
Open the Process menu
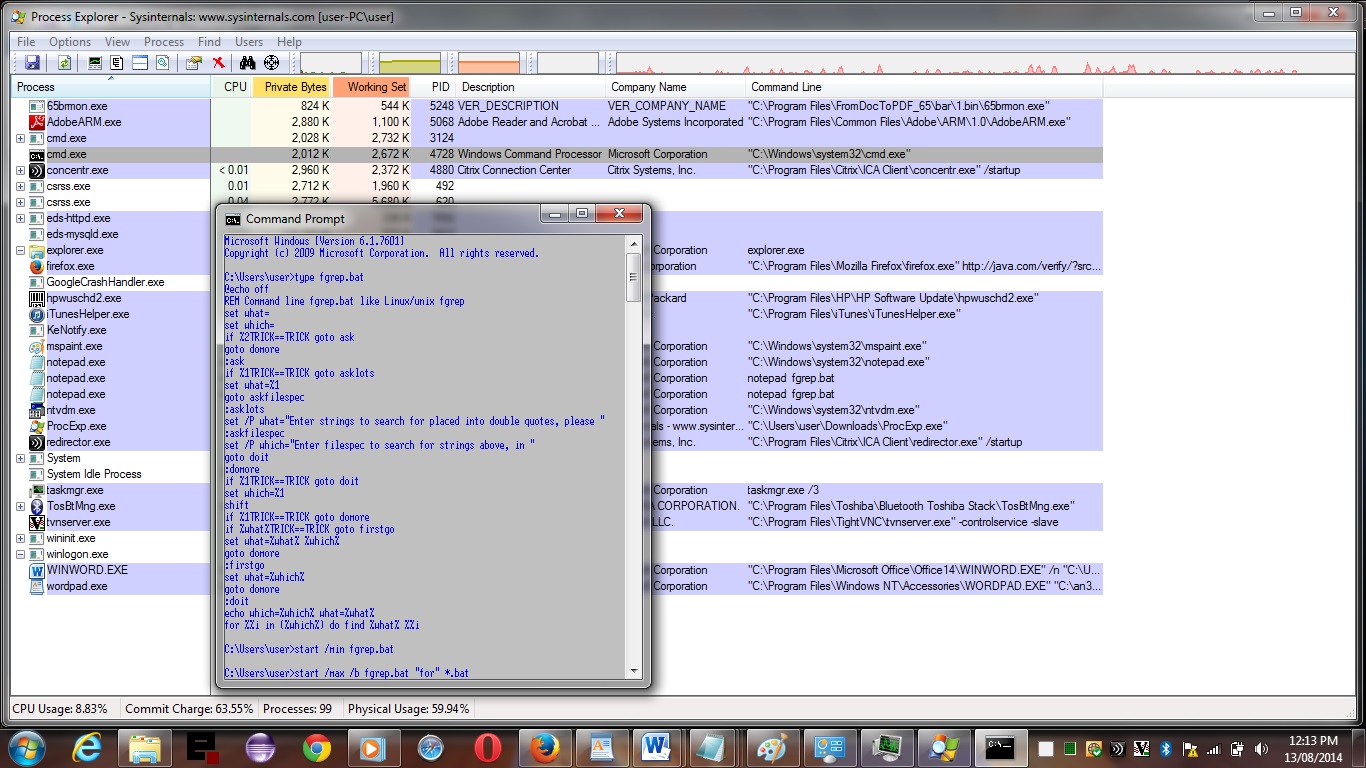point(164,42)
